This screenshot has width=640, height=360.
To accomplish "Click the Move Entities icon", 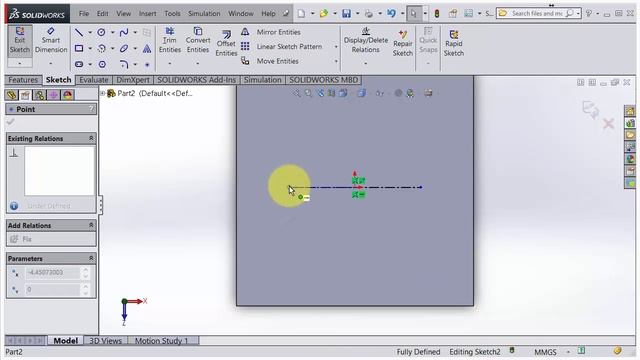I will tap(245, 61).
